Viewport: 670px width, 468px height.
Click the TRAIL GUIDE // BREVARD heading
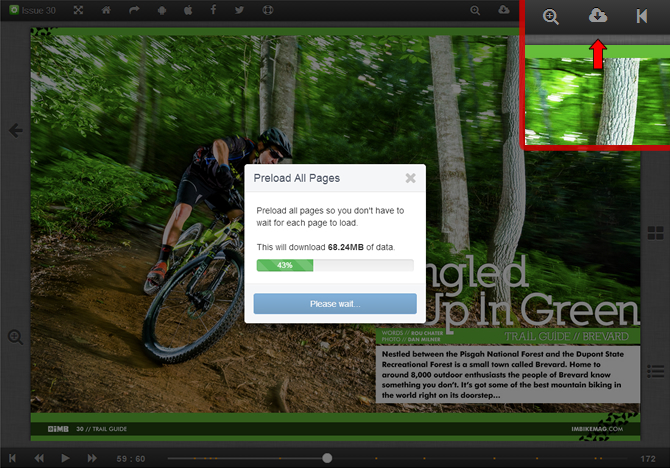tap(567, 336)
